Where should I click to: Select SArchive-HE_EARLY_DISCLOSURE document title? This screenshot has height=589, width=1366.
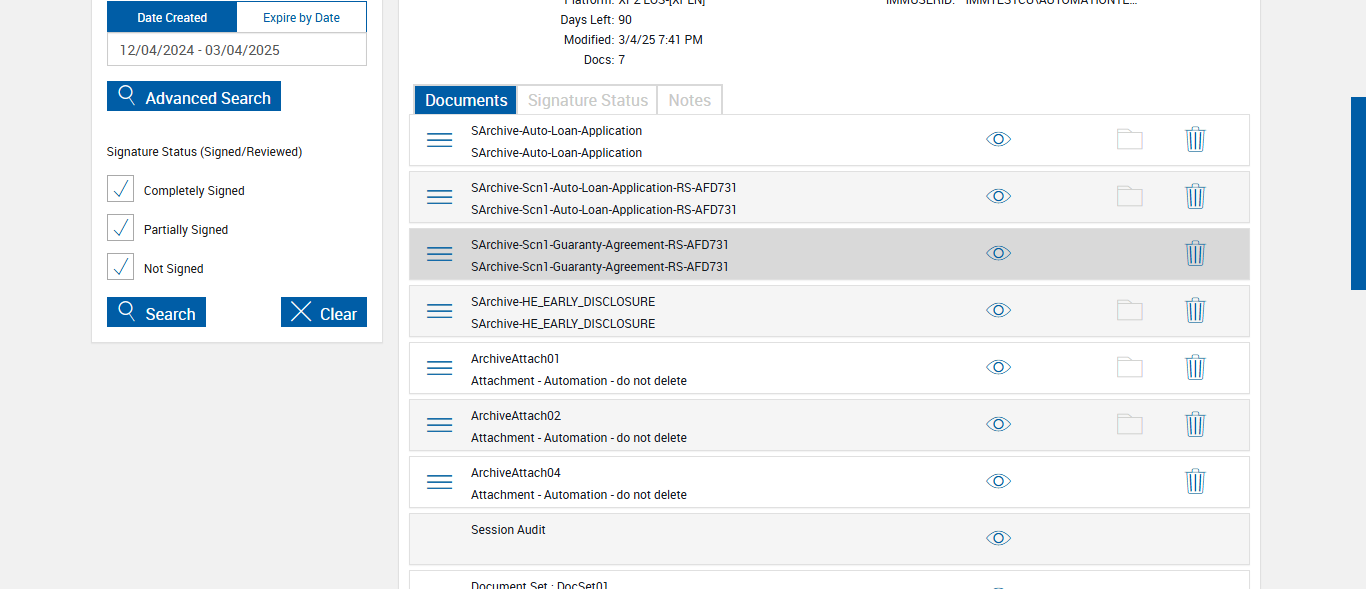[563, 302]
